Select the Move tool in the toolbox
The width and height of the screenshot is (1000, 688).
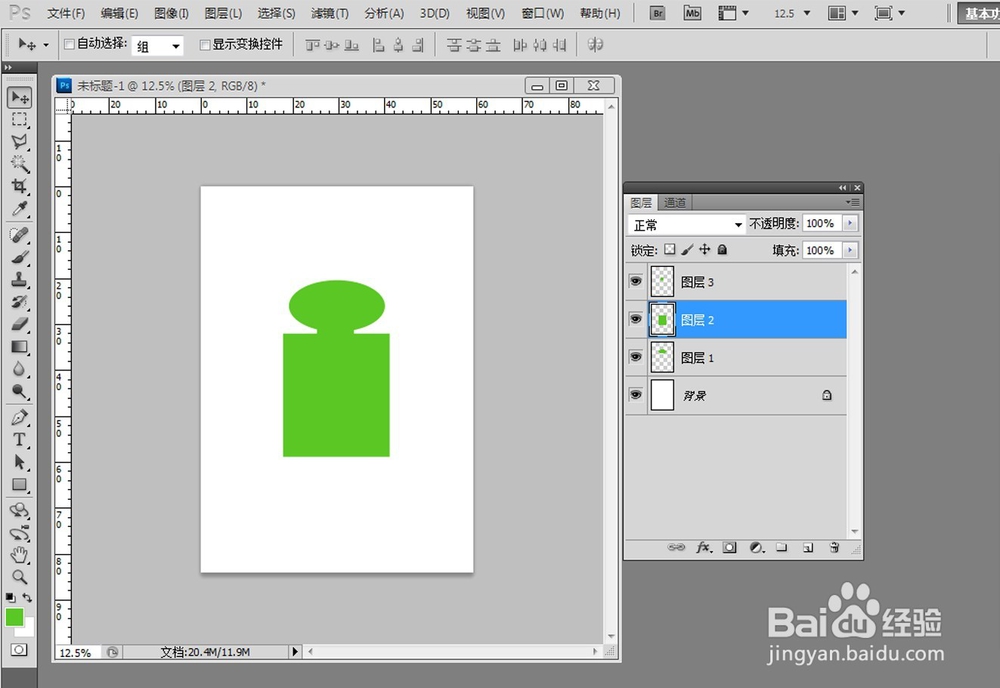(20, 98)
